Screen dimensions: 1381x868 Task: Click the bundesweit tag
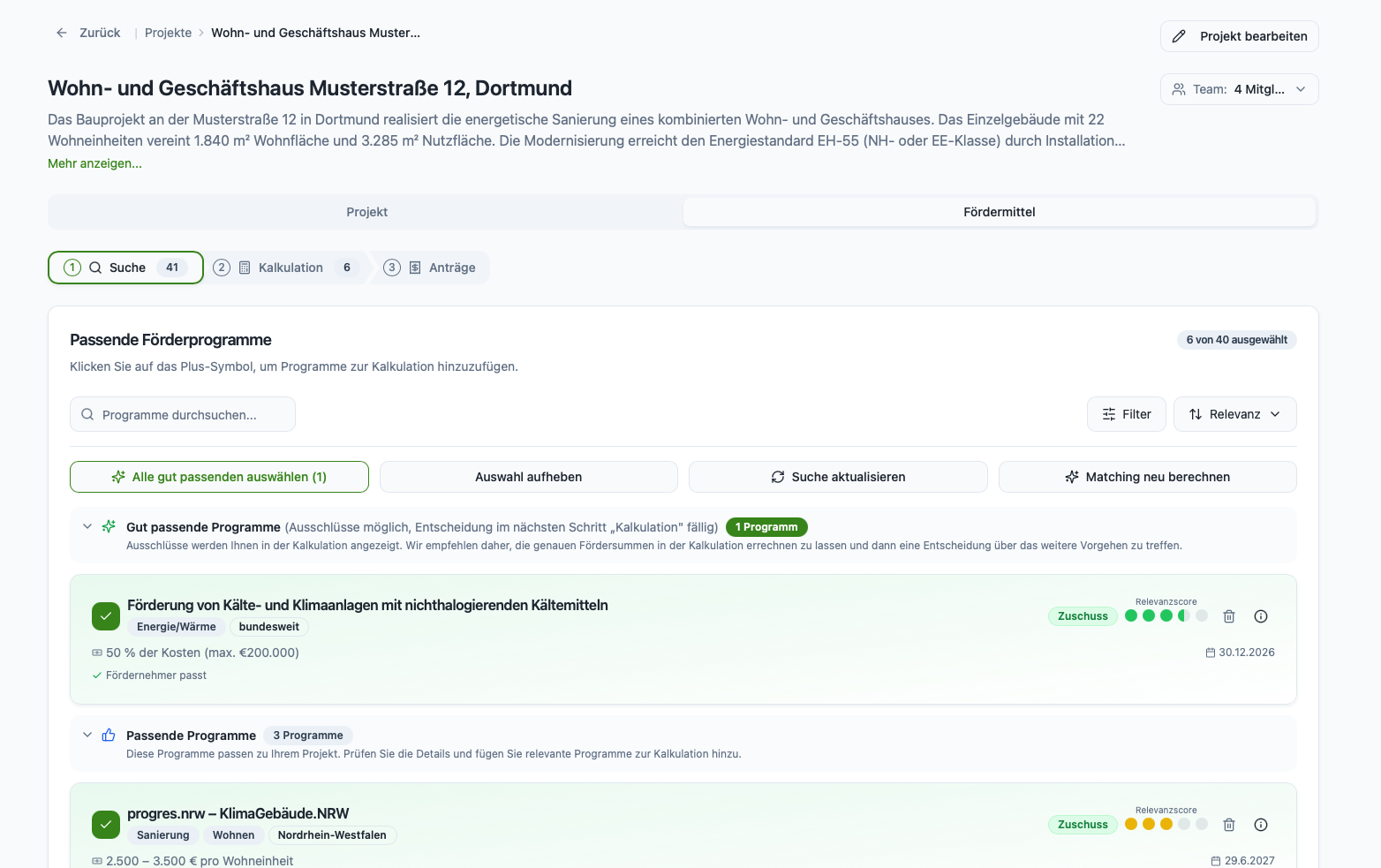269,627
